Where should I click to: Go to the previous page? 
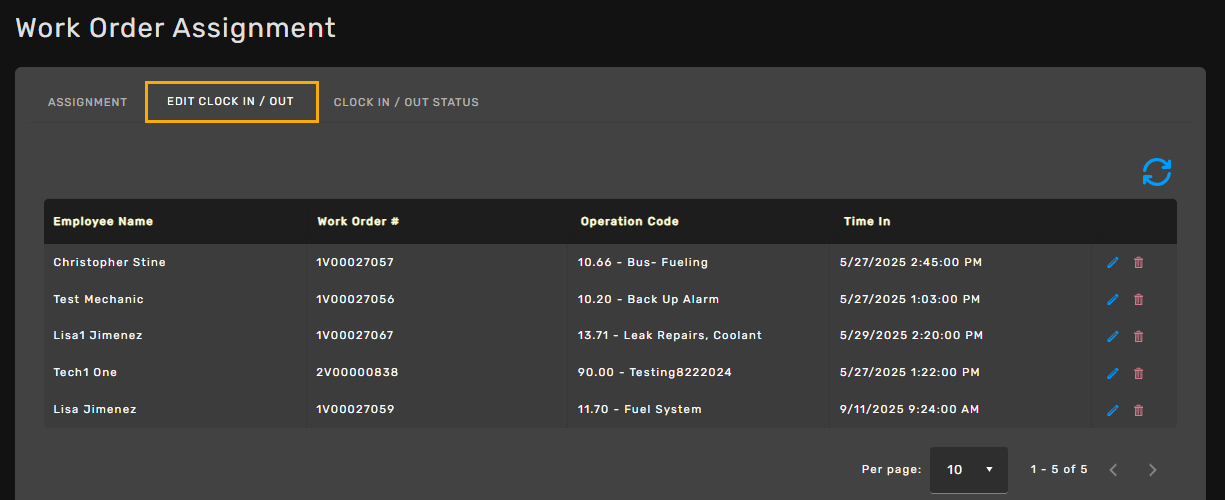(x=1113, y=469)
